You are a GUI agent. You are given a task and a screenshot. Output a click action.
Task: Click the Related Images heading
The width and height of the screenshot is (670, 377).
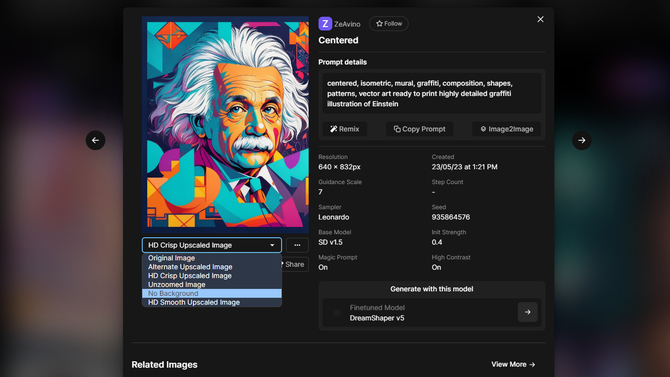pos(165,365)
